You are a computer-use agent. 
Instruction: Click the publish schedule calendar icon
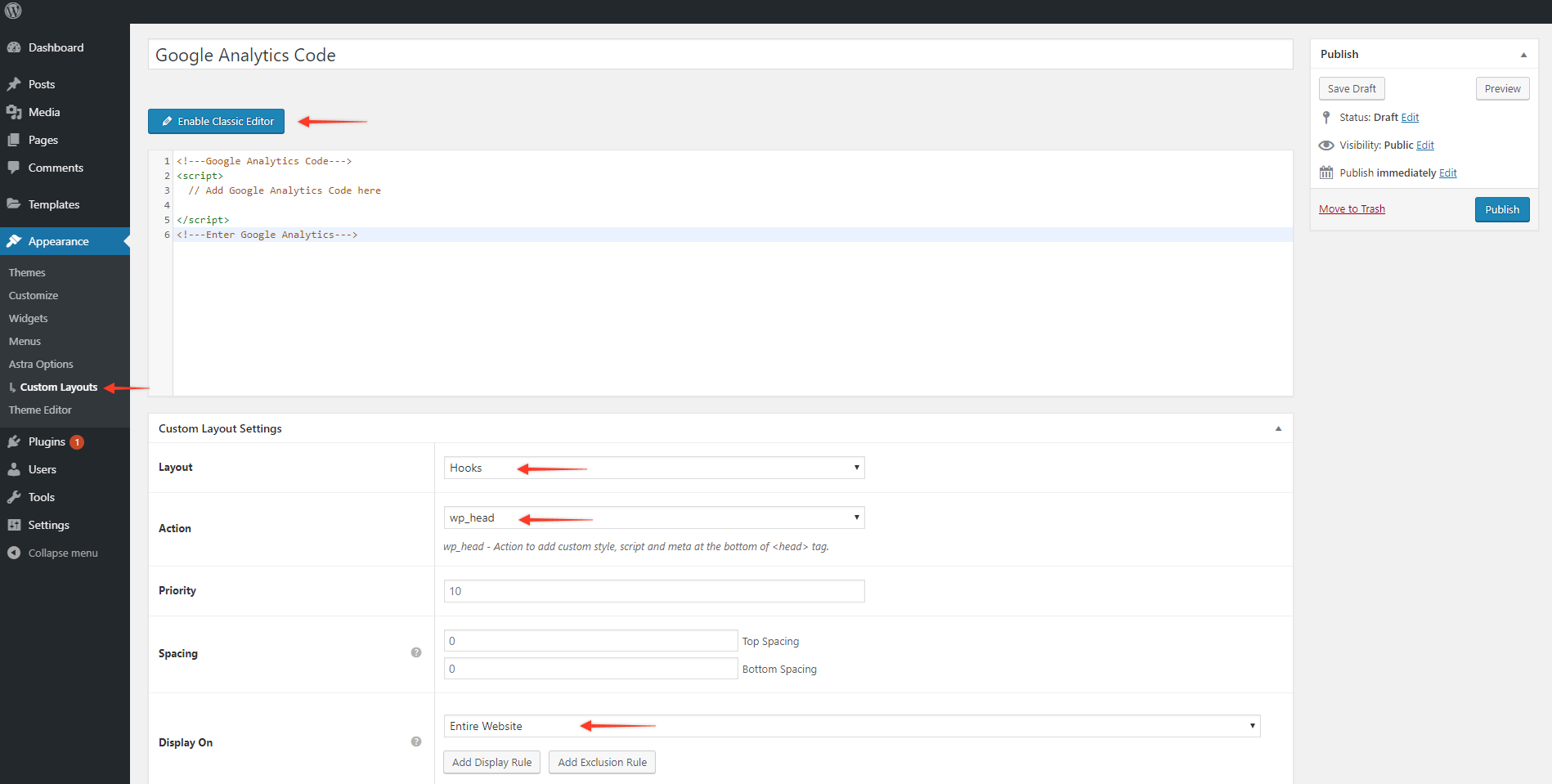pyautogui.click(x=1326, y=172)
